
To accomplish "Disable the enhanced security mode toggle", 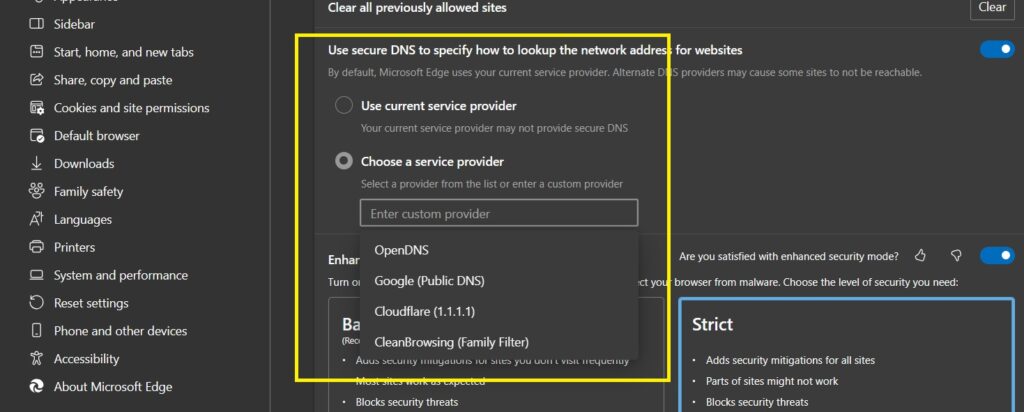I will (x=997, y=256).
